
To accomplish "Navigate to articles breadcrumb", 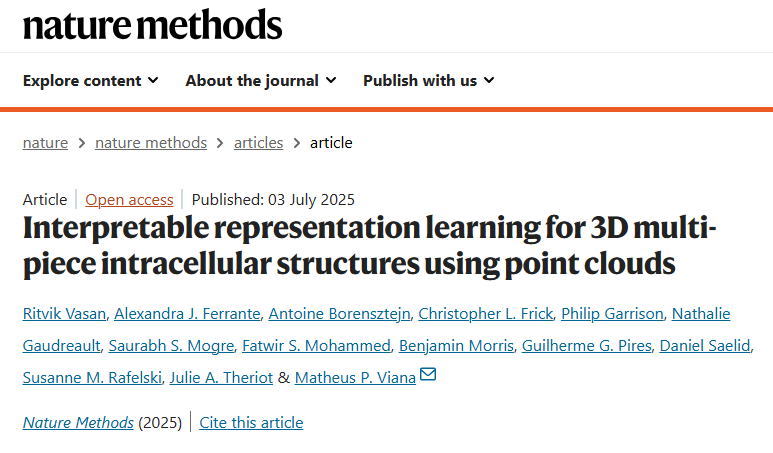I will point(258,143).
